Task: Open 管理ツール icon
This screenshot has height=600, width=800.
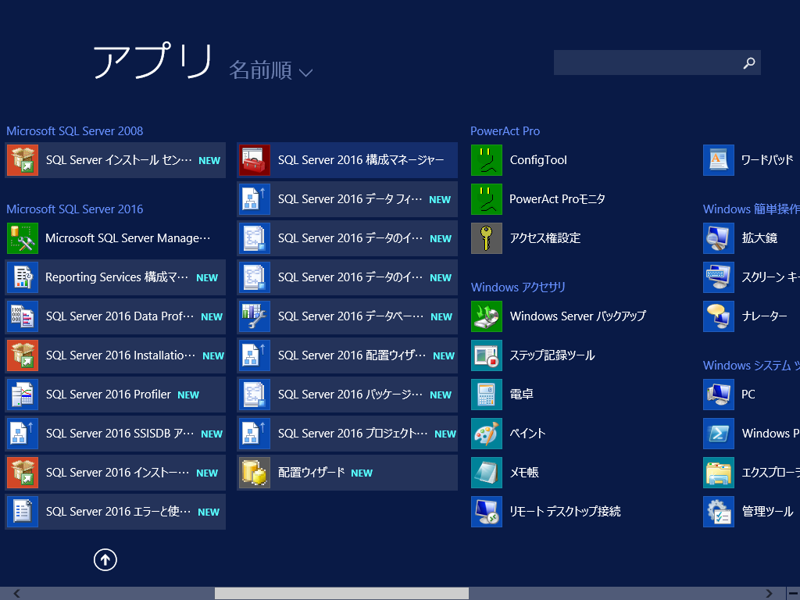Action: pos(719,512)
